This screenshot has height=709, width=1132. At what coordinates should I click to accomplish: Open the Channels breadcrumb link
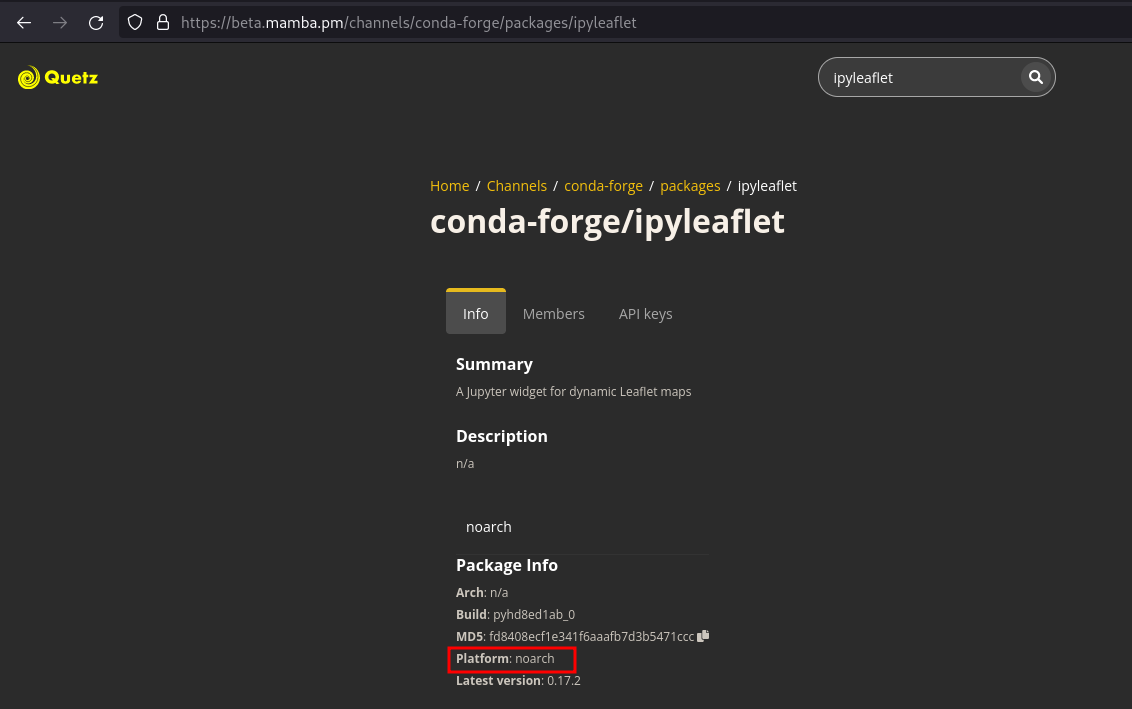point(517,186)
